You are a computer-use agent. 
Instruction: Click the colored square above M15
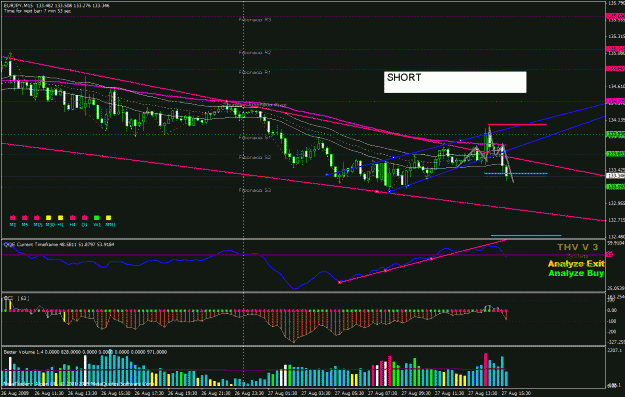tap(36, 218)
